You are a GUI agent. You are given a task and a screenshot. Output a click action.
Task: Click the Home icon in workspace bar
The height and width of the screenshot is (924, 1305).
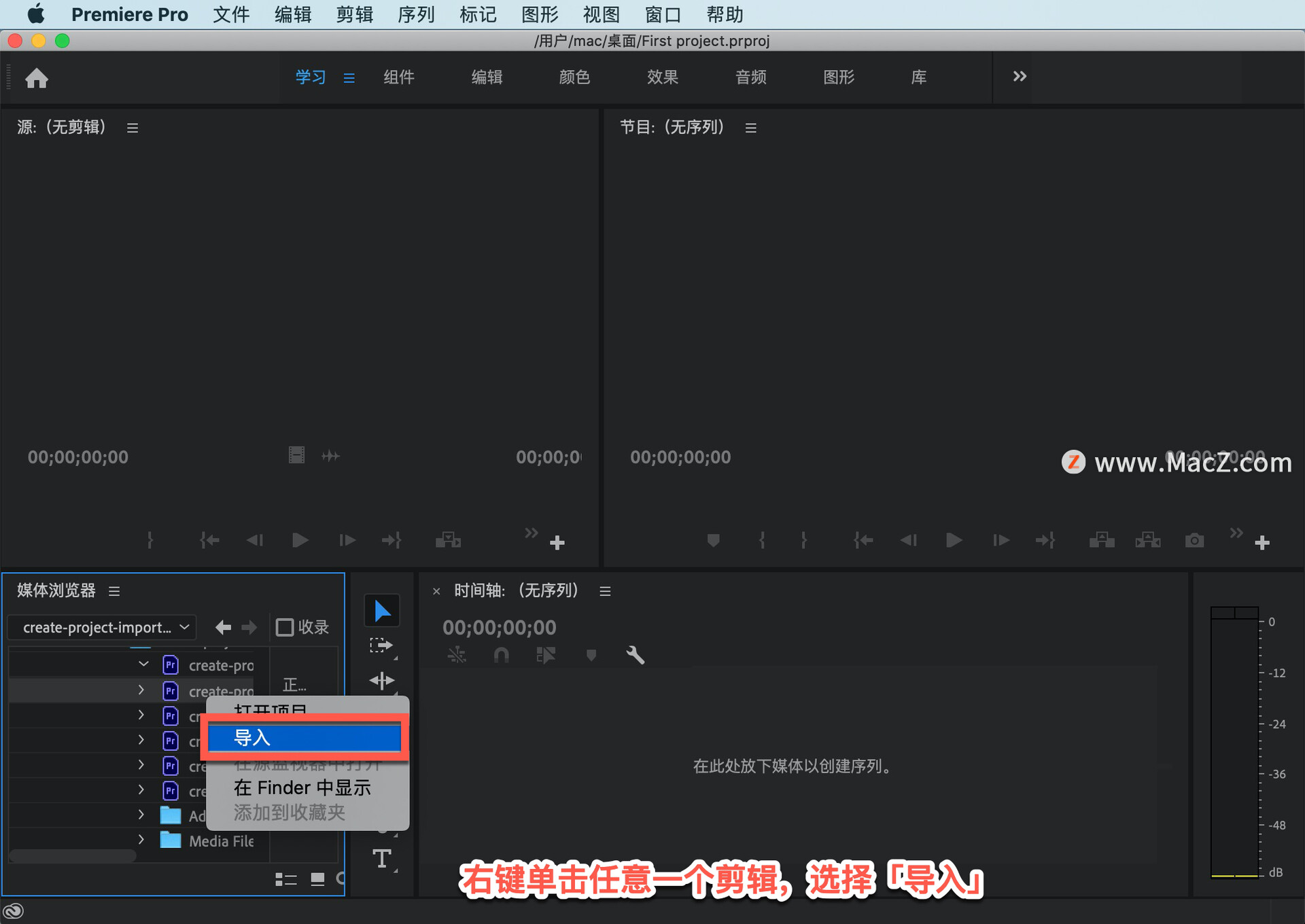(x=37, y=78)
